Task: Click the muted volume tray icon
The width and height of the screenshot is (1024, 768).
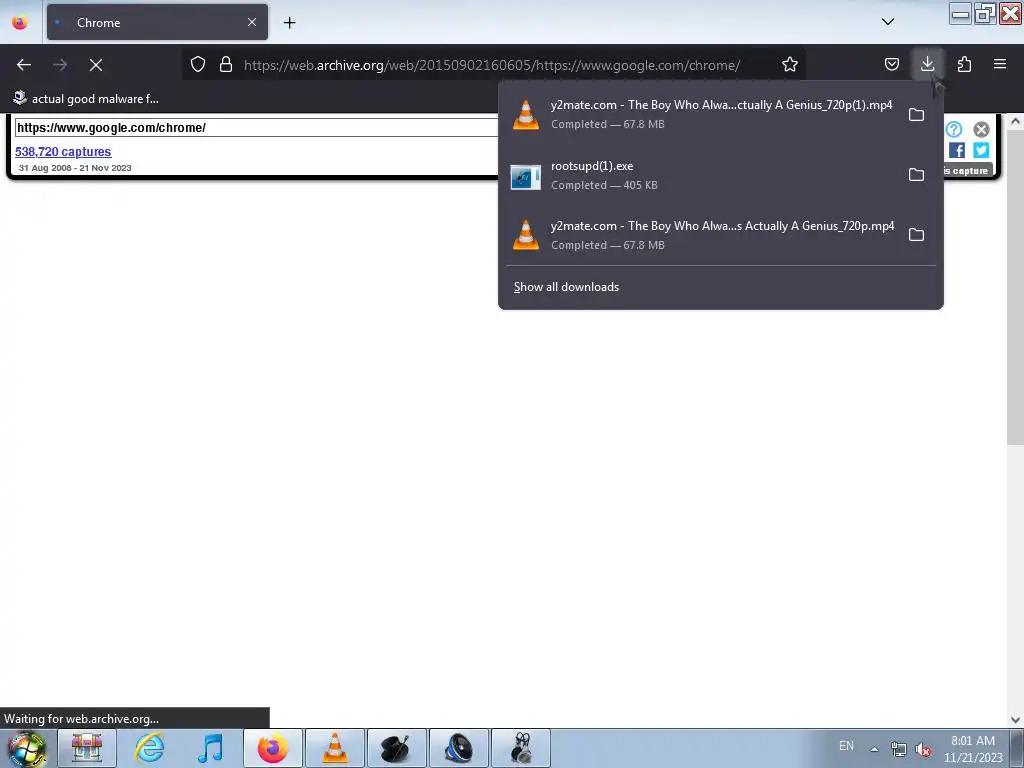Action: coord(923,749)
